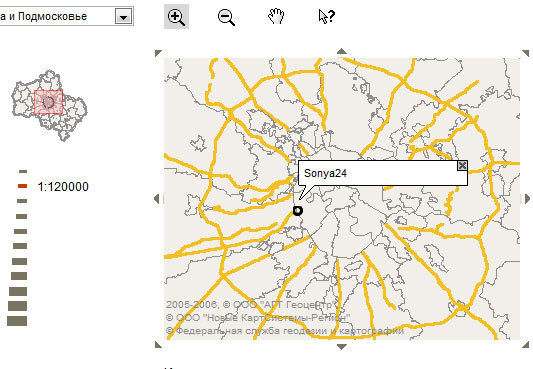Select the zoom in magnifier tool
The image size is (533, 369).
click(176, 17)
